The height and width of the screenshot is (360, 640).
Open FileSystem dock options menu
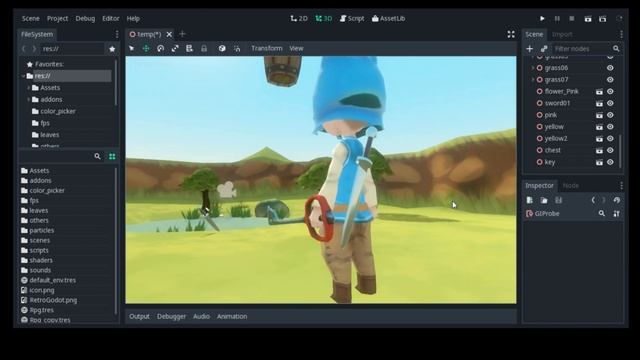click(117, 34)
